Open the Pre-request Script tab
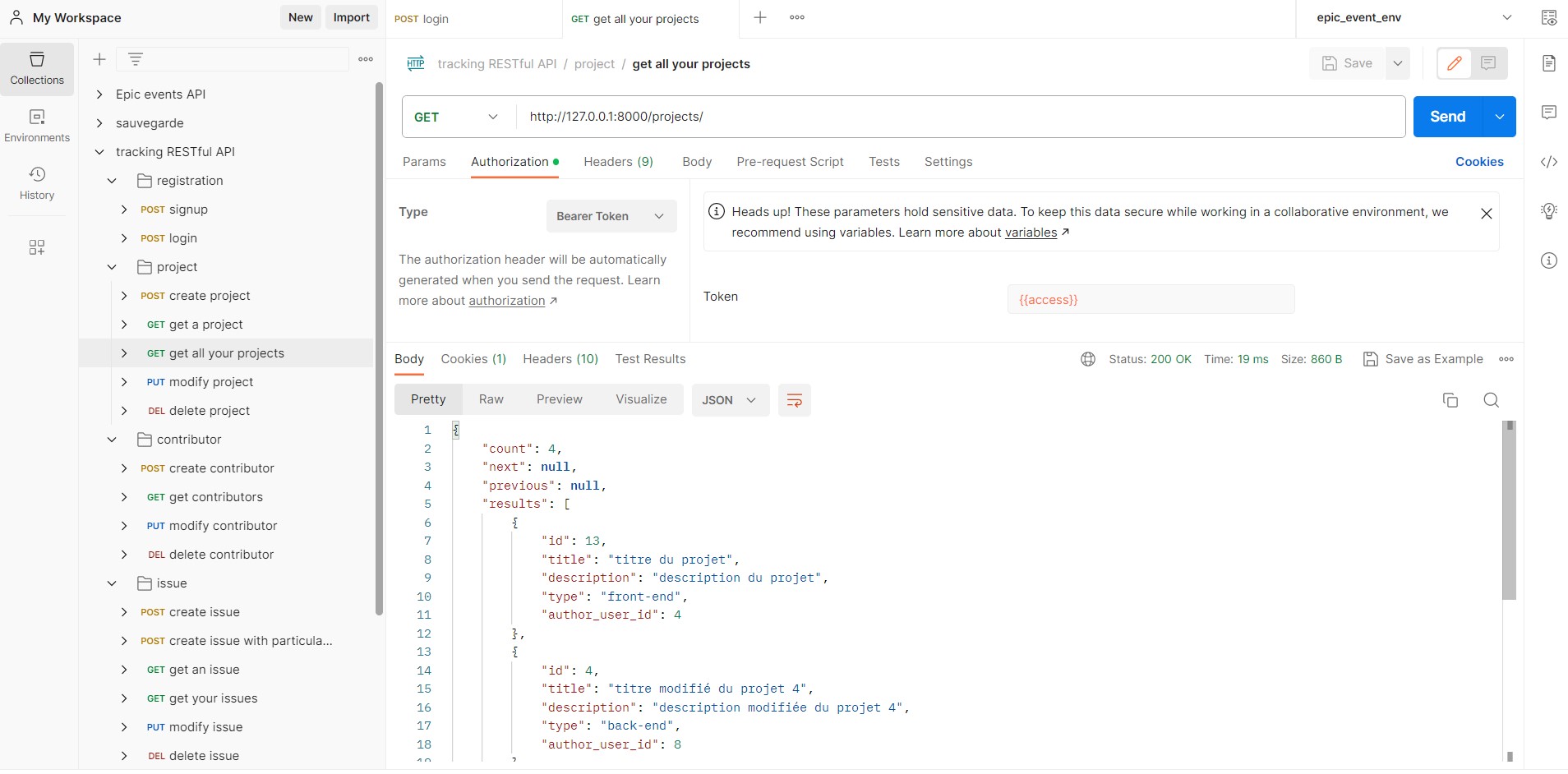1568x774 pixels. [x=790, y=162]
